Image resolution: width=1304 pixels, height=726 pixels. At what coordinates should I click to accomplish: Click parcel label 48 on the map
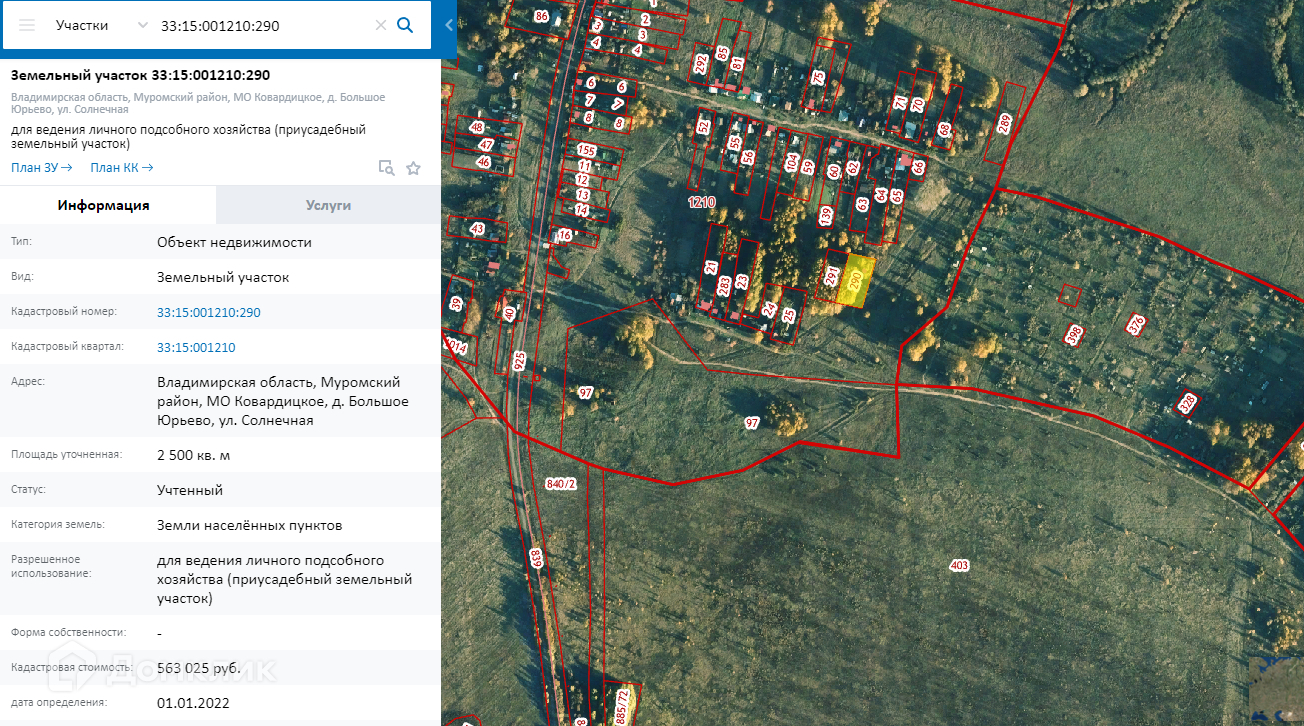pyautogui.click(x=477, y=128)
